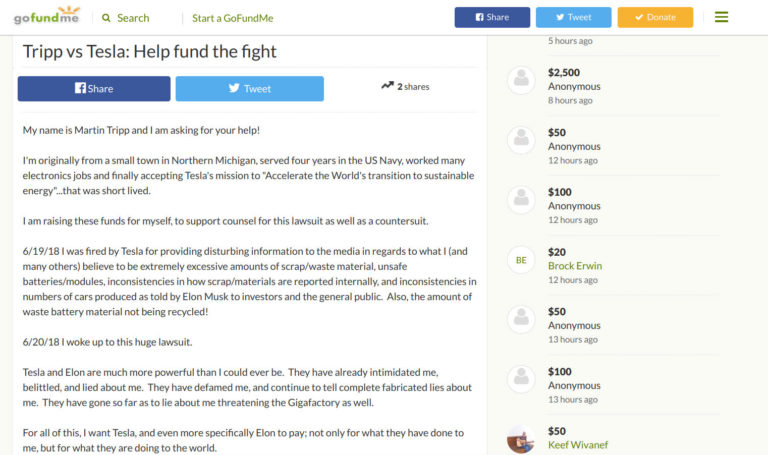Viewport: 768px width, 455px height.
Task: Click avatar beside the $20 donation
Action: [521, 260]
